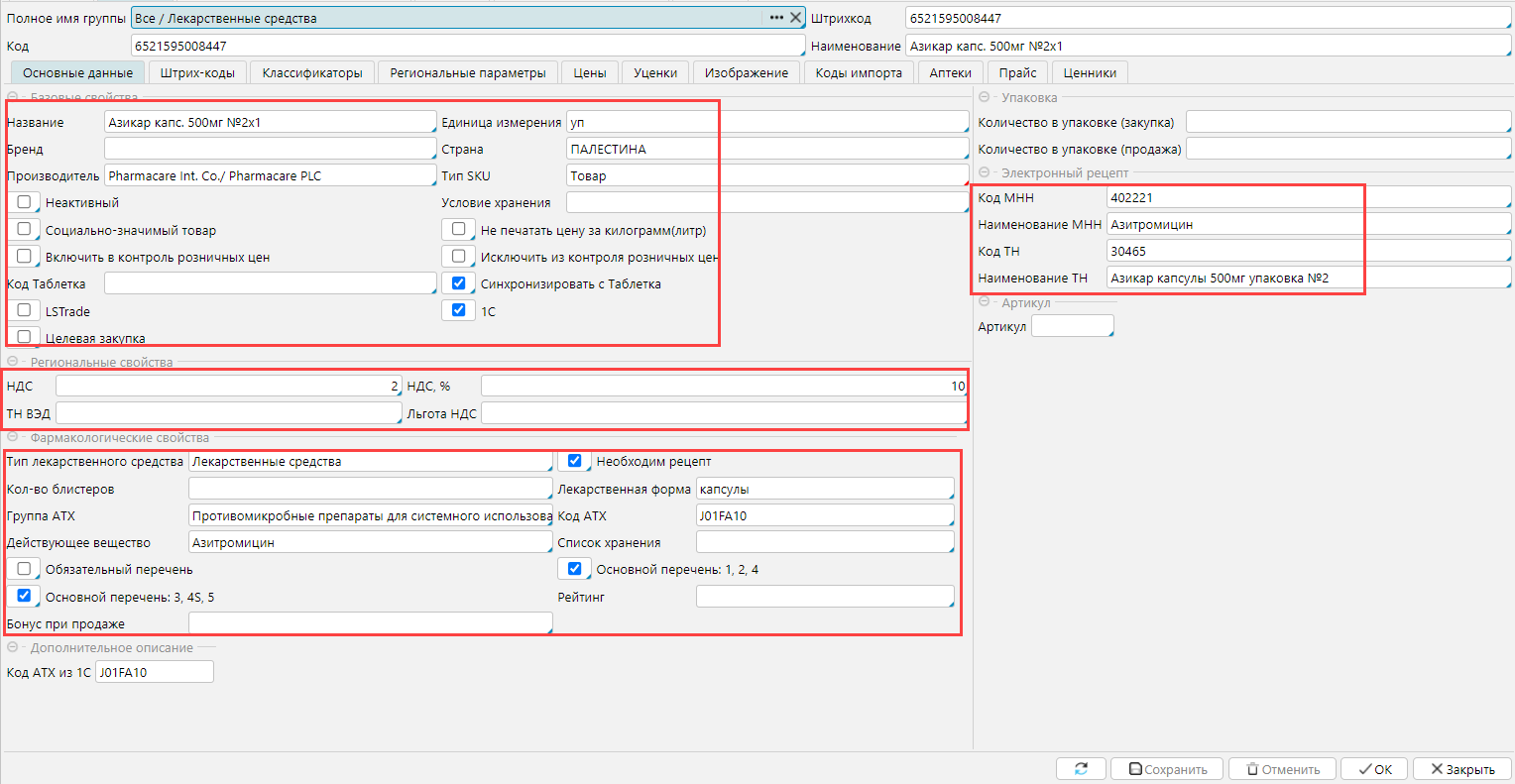Switch to the Штрих-коды tab
The height and width of the screenshot is (784, 1515).
pyautogui.click(x=197, y=72)
